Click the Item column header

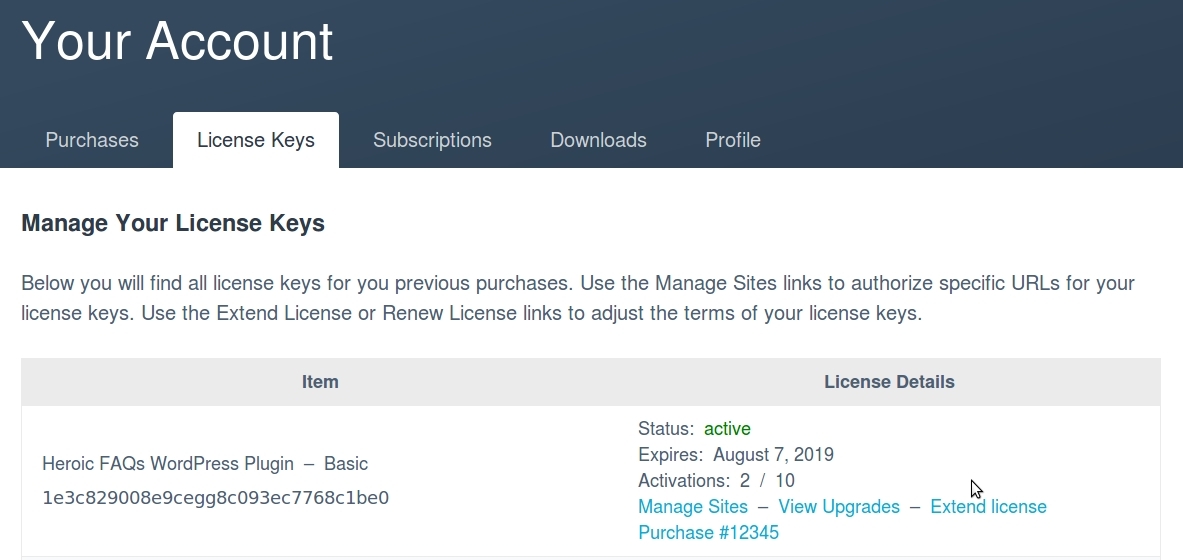click(320, 382)
